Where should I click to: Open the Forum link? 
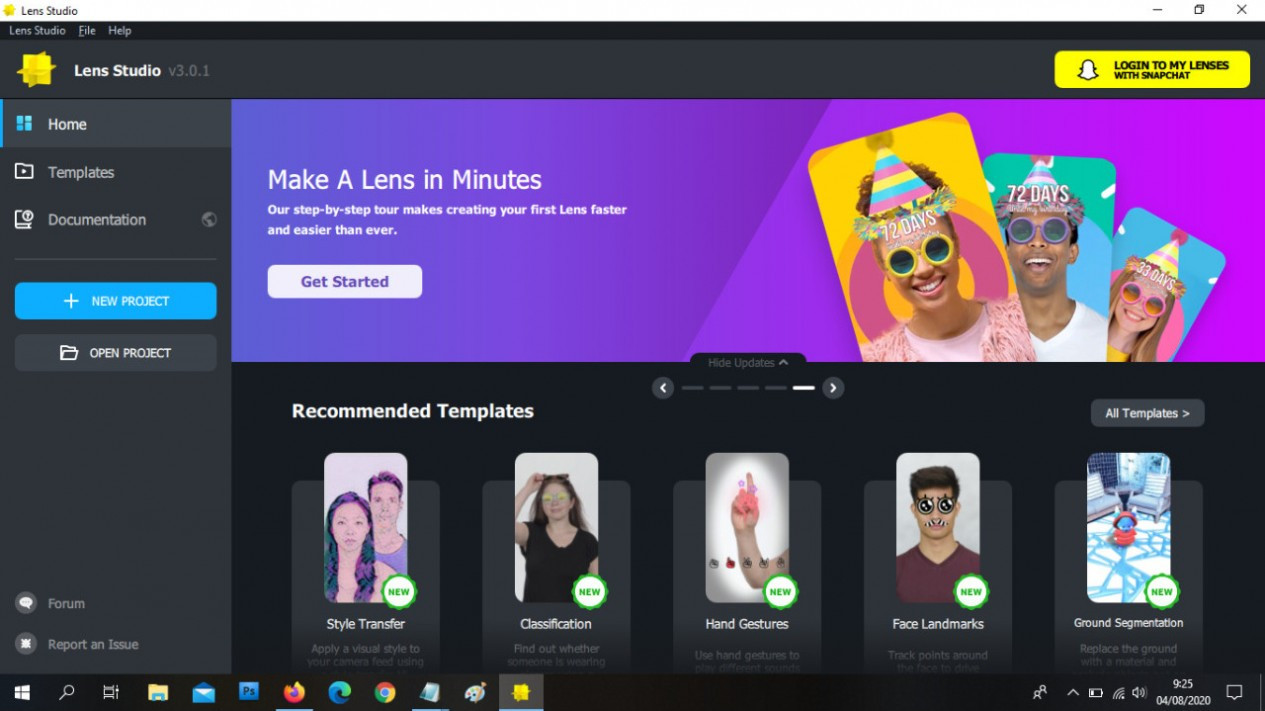point(66,603)
